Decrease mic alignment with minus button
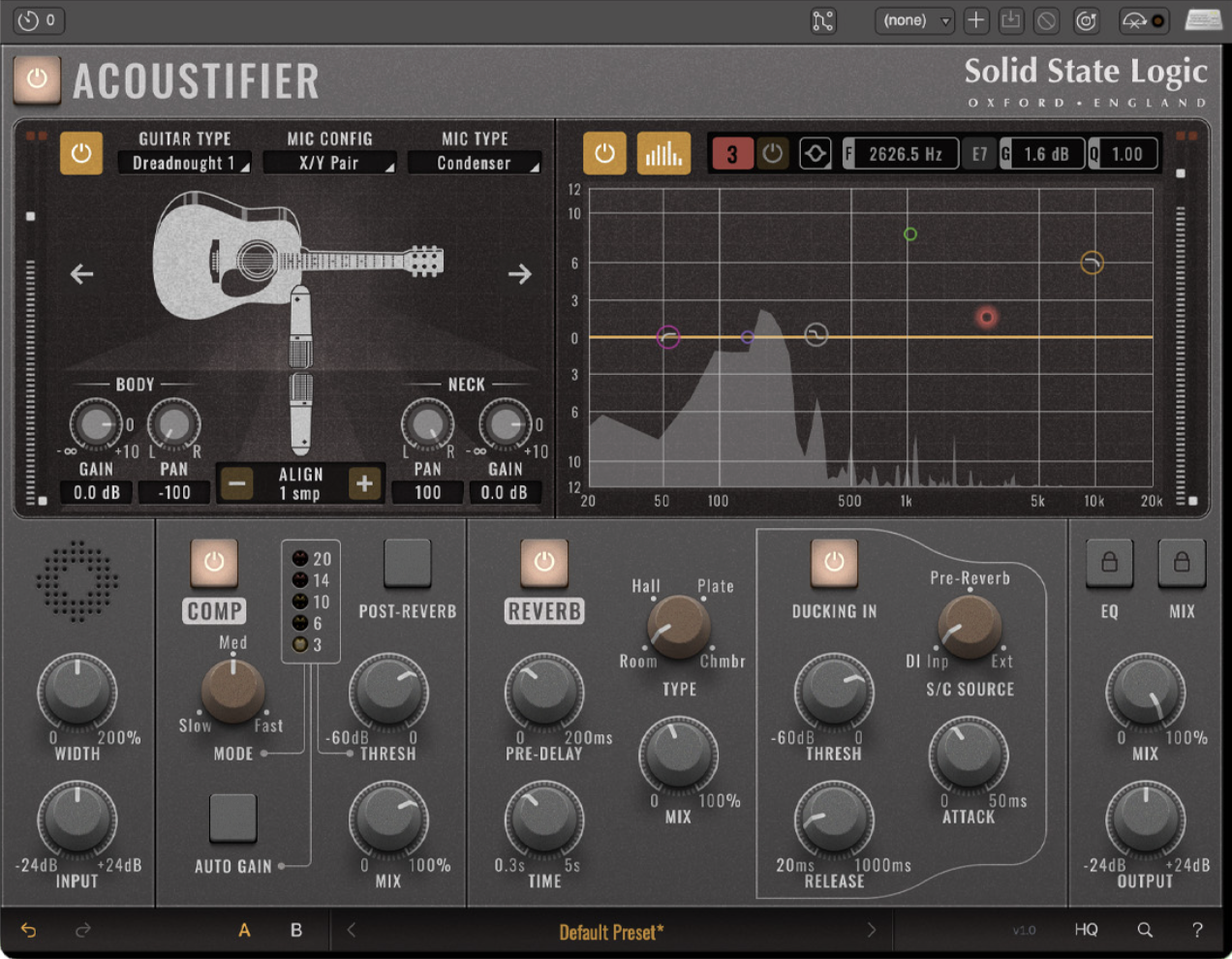1232x959 pixels. [x=237, y=482]
